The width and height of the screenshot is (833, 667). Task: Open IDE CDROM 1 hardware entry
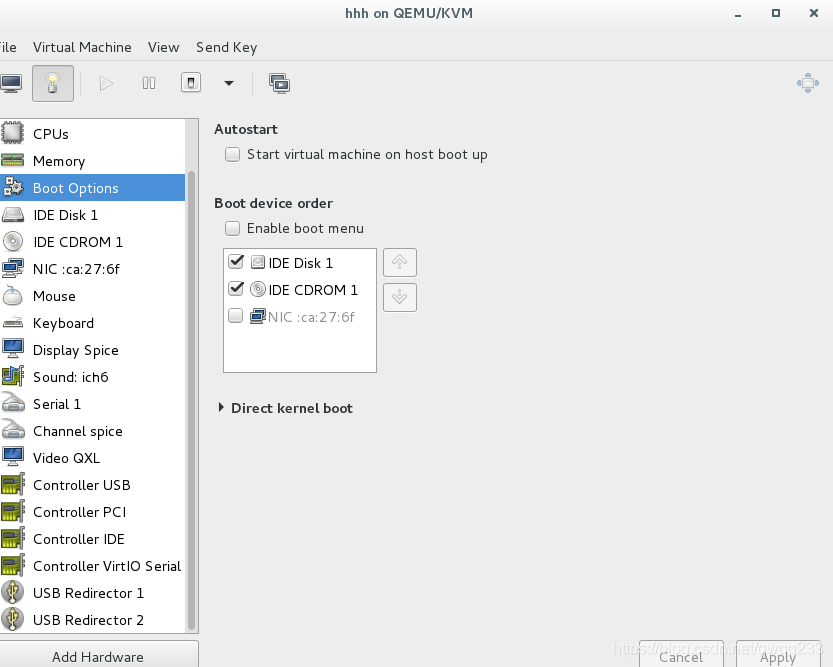point(92,242)
